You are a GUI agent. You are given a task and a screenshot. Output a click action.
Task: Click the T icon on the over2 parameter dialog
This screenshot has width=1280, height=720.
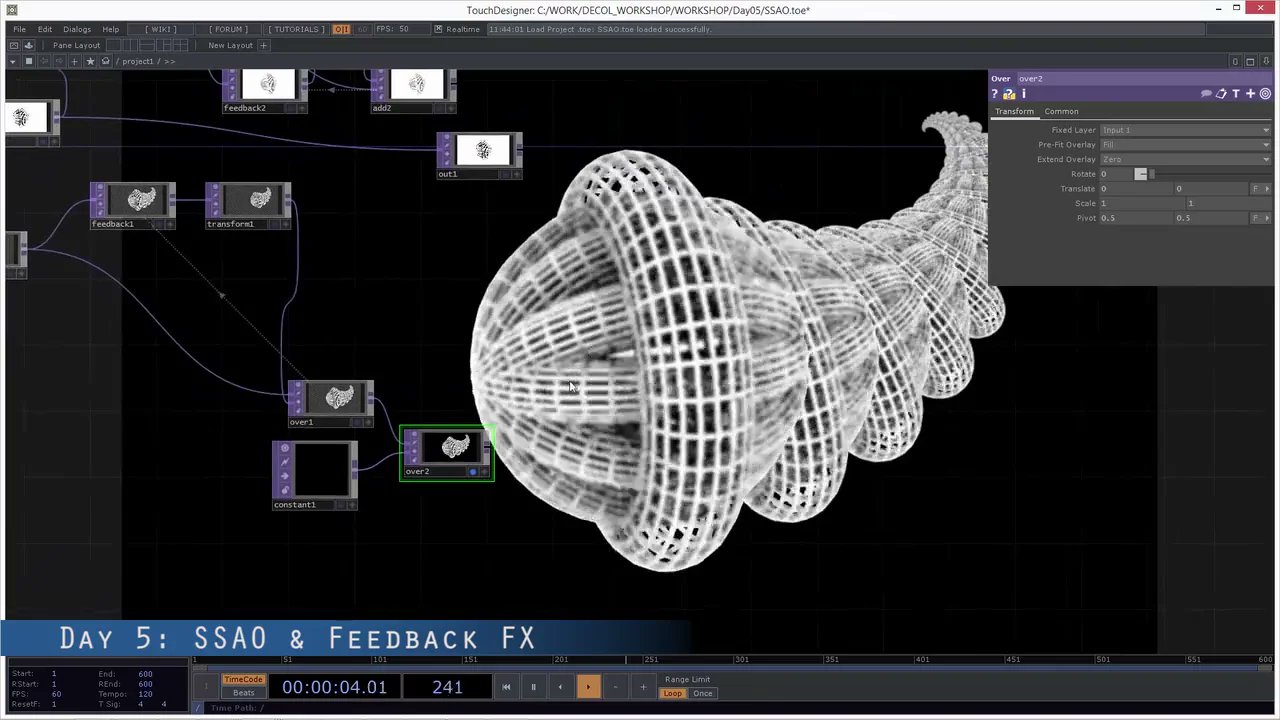coord(1236,93)
